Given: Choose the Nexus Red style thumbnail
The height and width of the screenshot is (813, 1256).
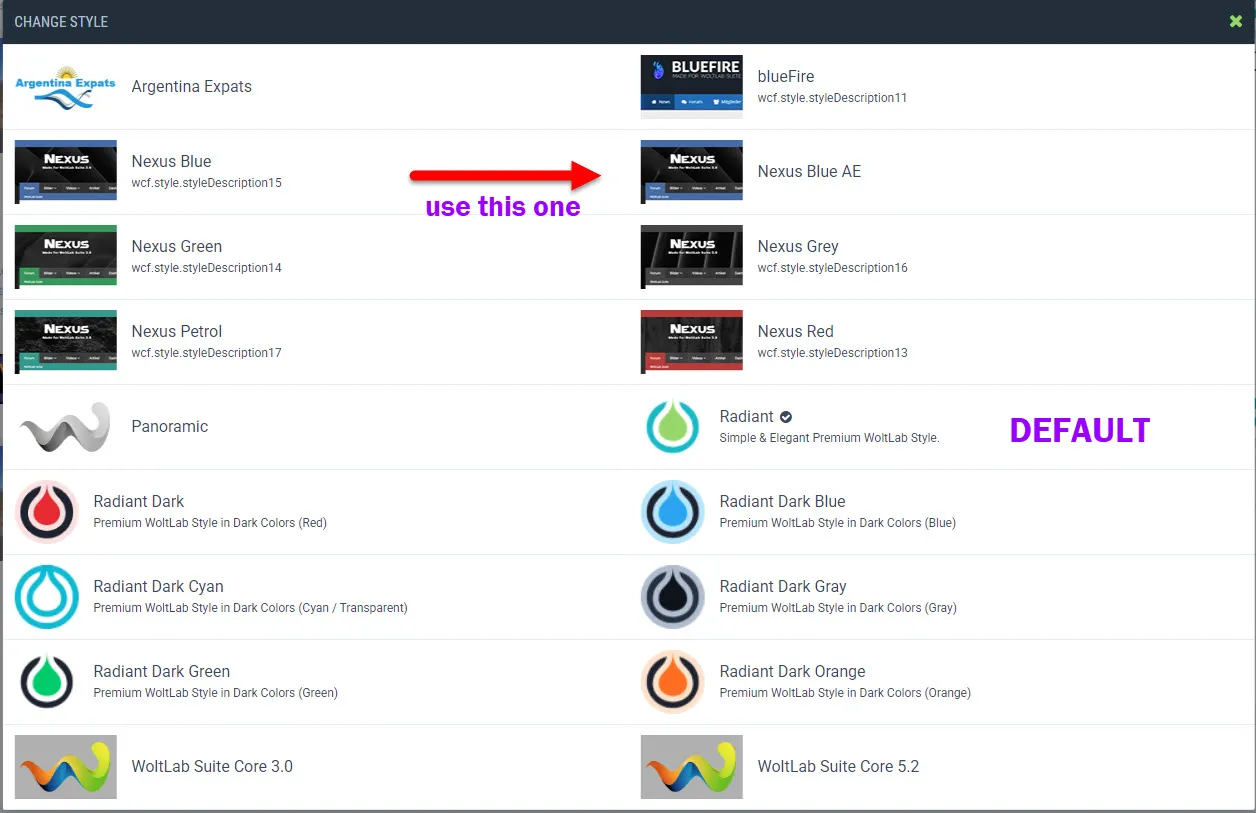Looking at the screenshot, I should 691,341.
